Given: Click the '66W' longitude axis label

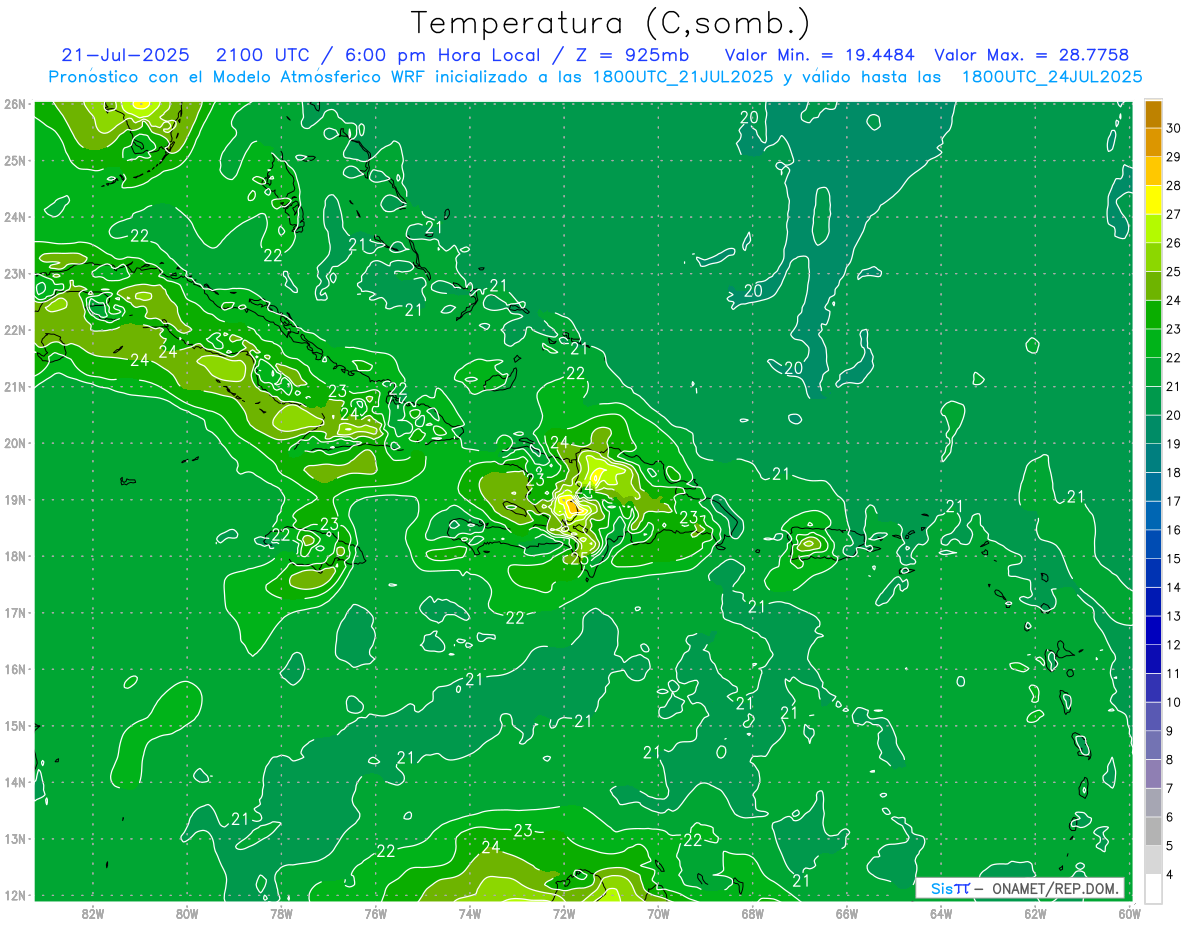Looking at the screenshot, I should [847, 913].
